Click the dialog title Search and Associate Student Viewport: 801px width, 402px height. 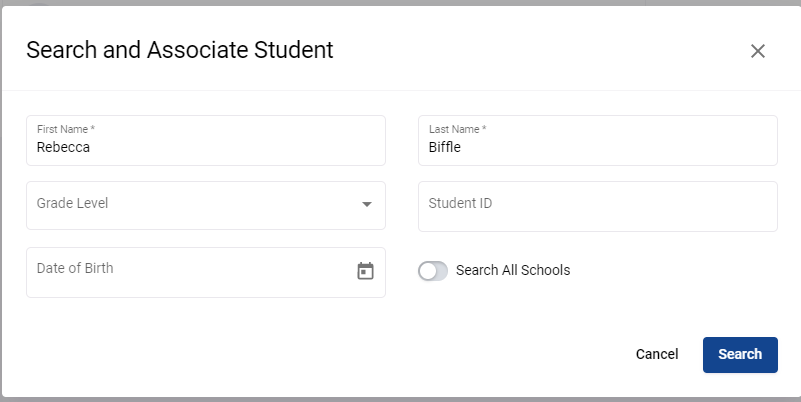pyautogui.click(x=180, y=50)
